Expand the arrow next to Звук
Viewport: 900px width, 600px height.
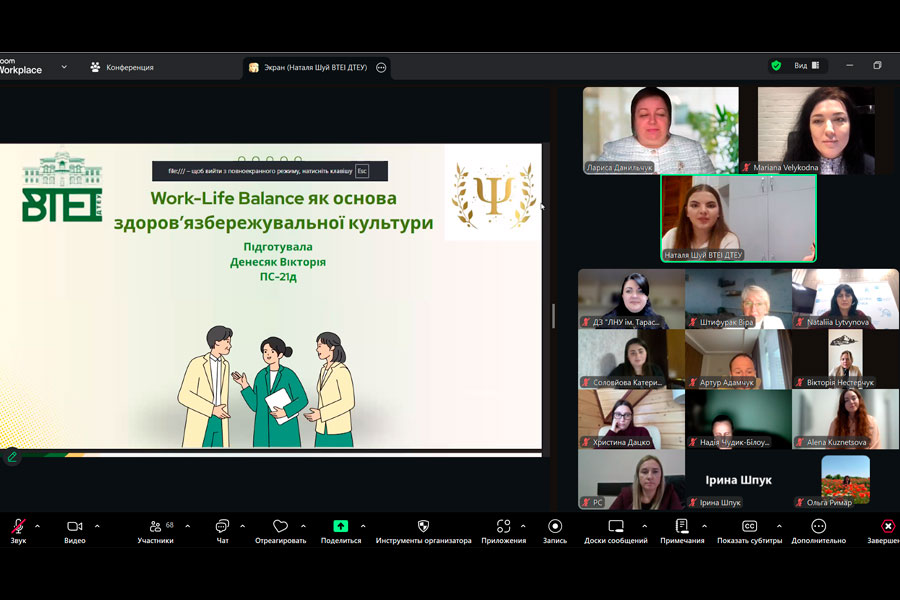click(38, 526)
